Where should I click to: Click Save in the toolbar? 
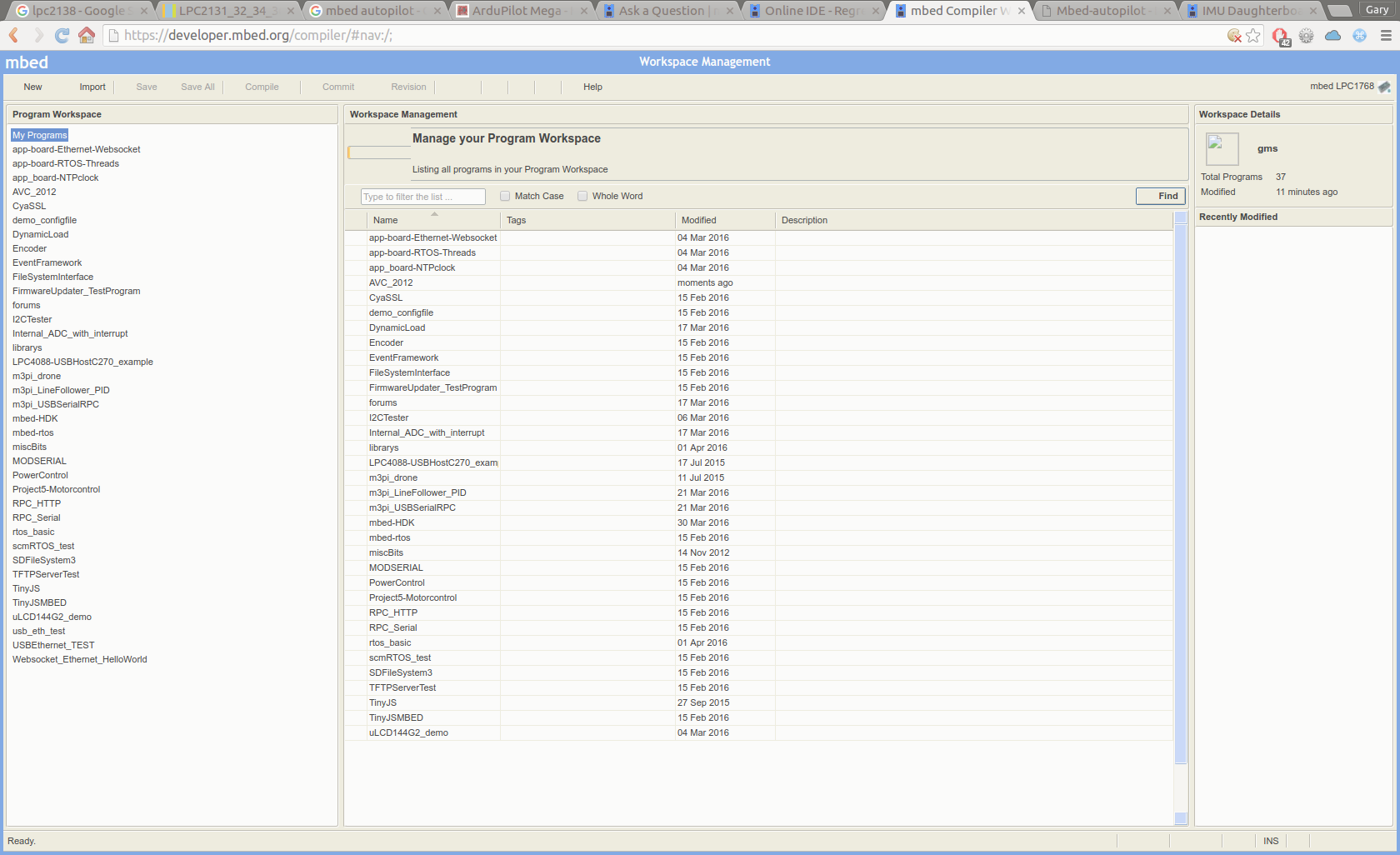(147, 87)
